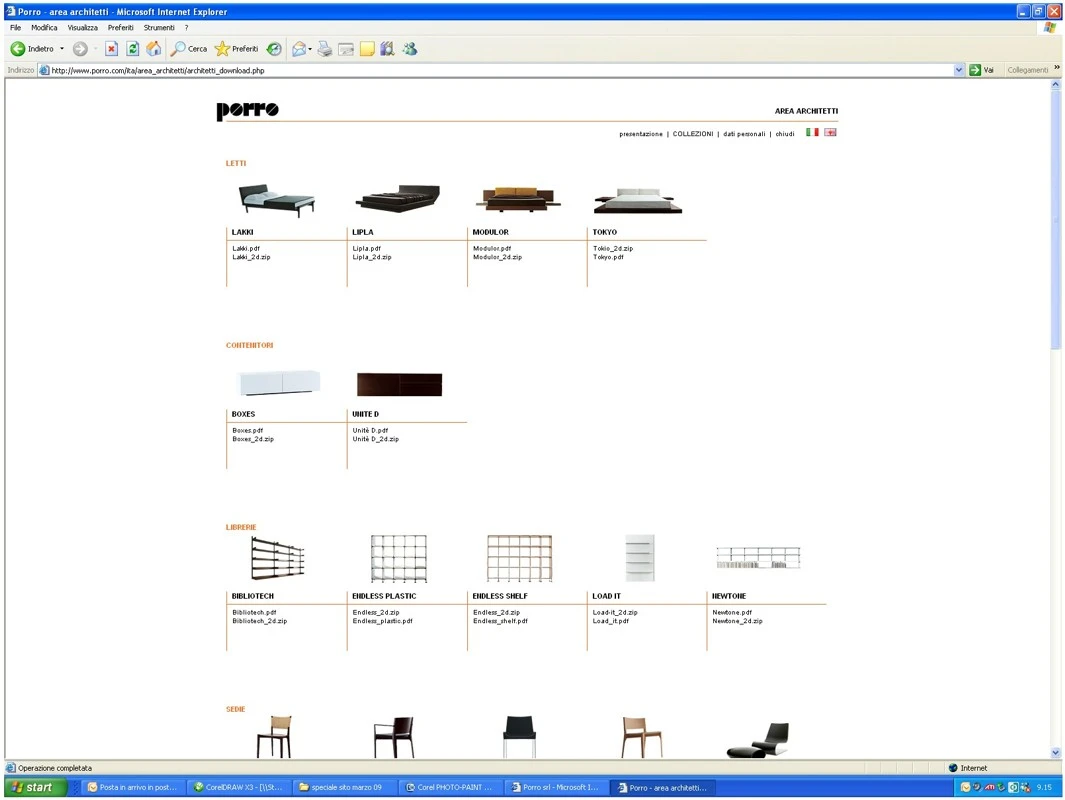Open the Cerca search tool
The height and width of the screenshot is (800, 1065).
click(188, 49)
